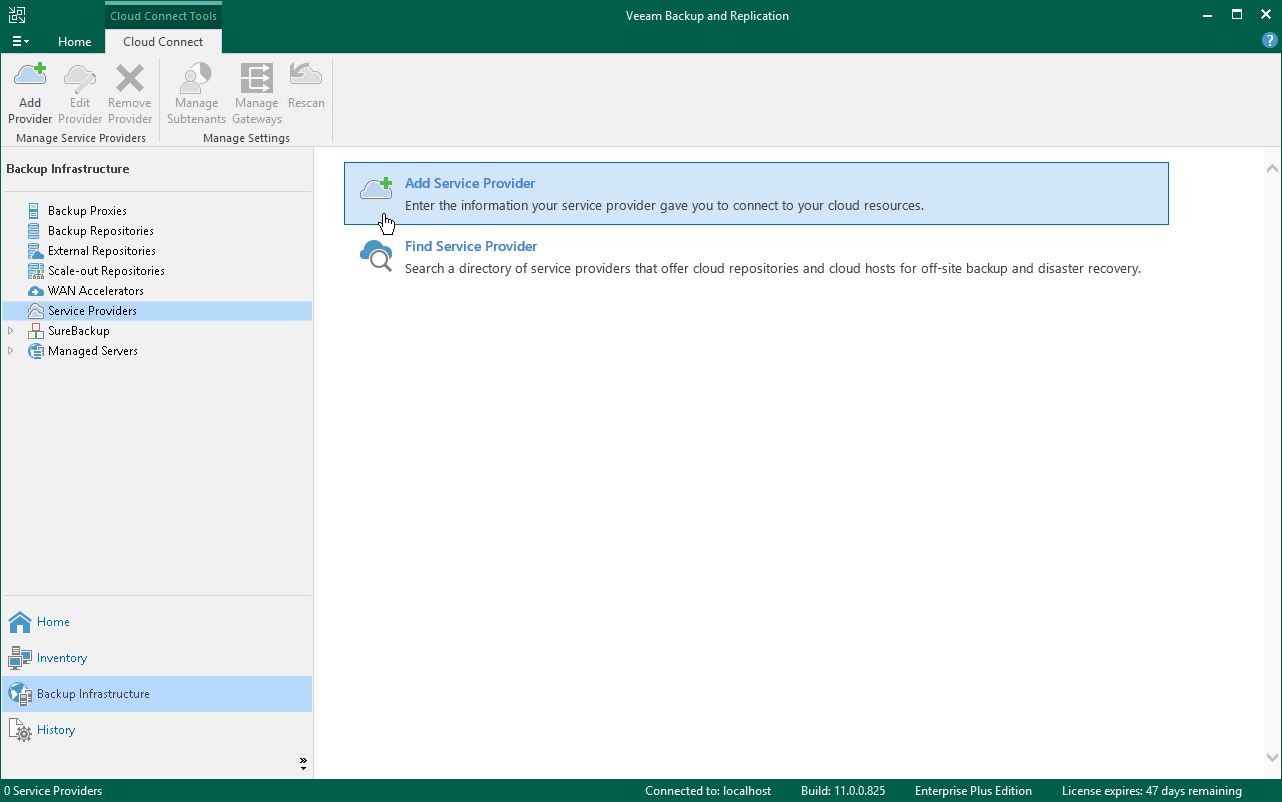The width and height of the screenshot is (1282, 802).
Task: Click the WAN Accelerators cloud icon
Action: [36, 291]
